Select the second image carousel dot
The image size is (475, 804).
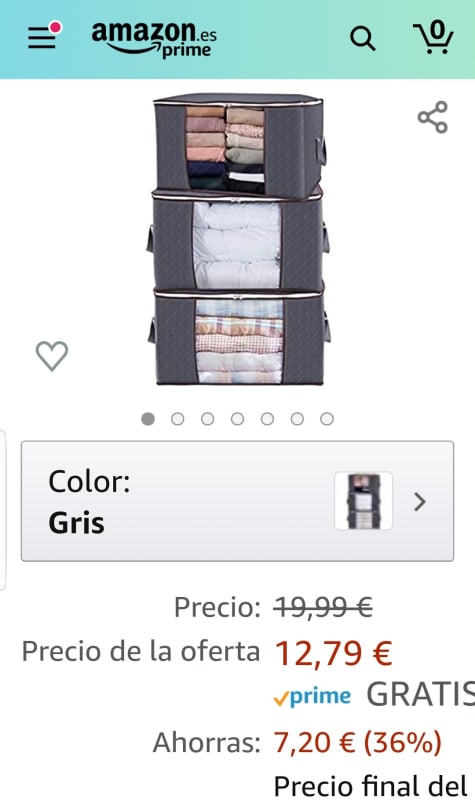click(x=177, y=419)
